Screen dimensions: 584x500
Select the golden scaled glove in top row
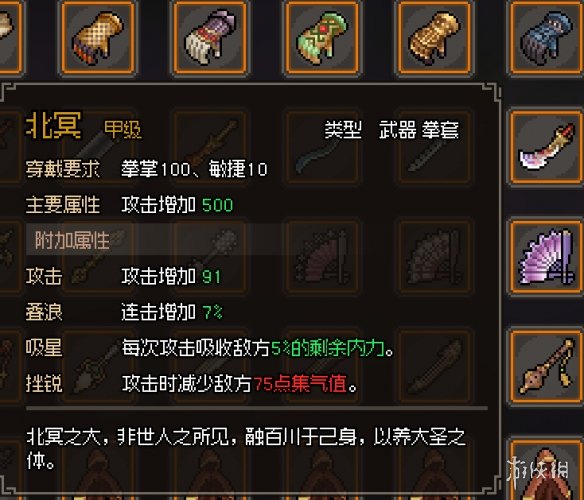[434, 38]
